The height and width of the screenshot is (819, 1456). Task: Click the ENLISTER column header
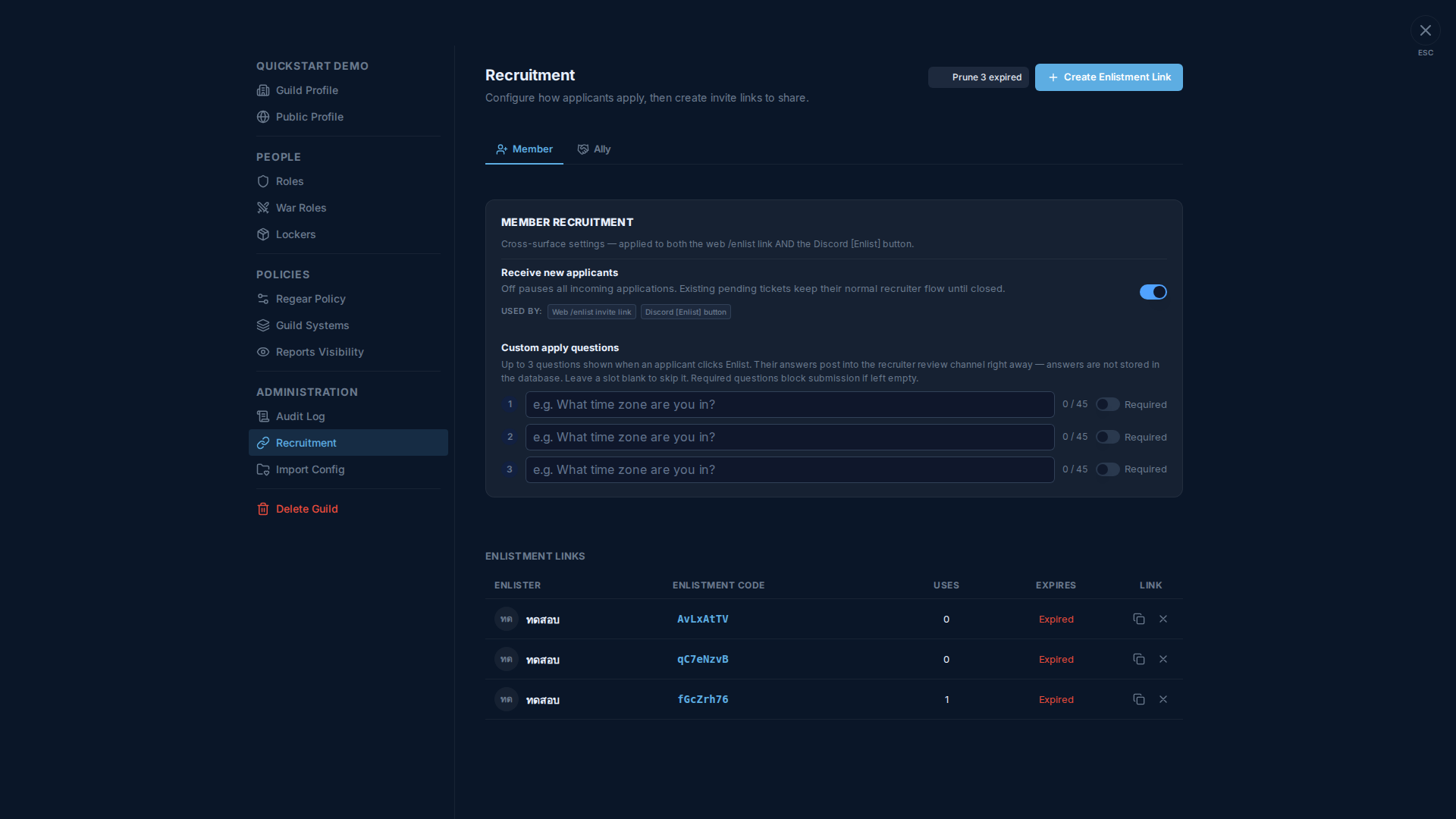pyautogui.click(x=517, y=585)
